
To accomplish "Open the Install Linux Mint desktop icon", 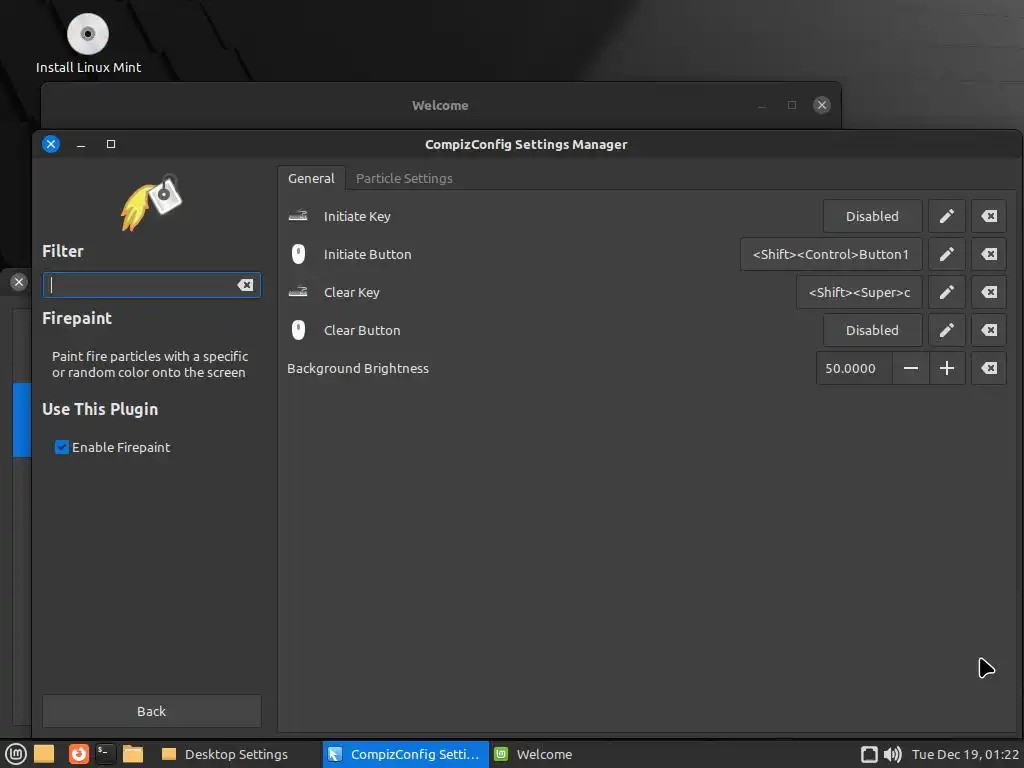I will [x=88, y=43].
